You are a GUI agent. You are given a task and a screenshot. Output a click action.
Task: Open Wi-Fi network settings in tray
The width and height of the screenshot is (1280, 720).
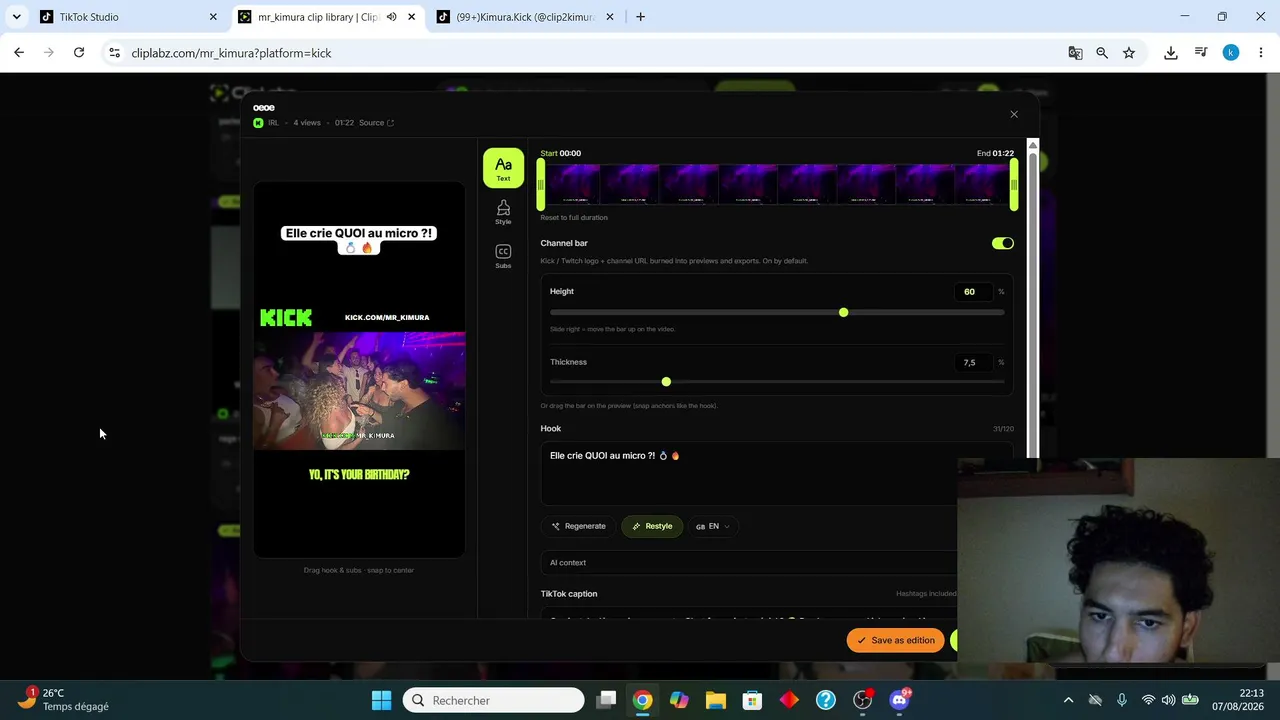coord(1148,700)
